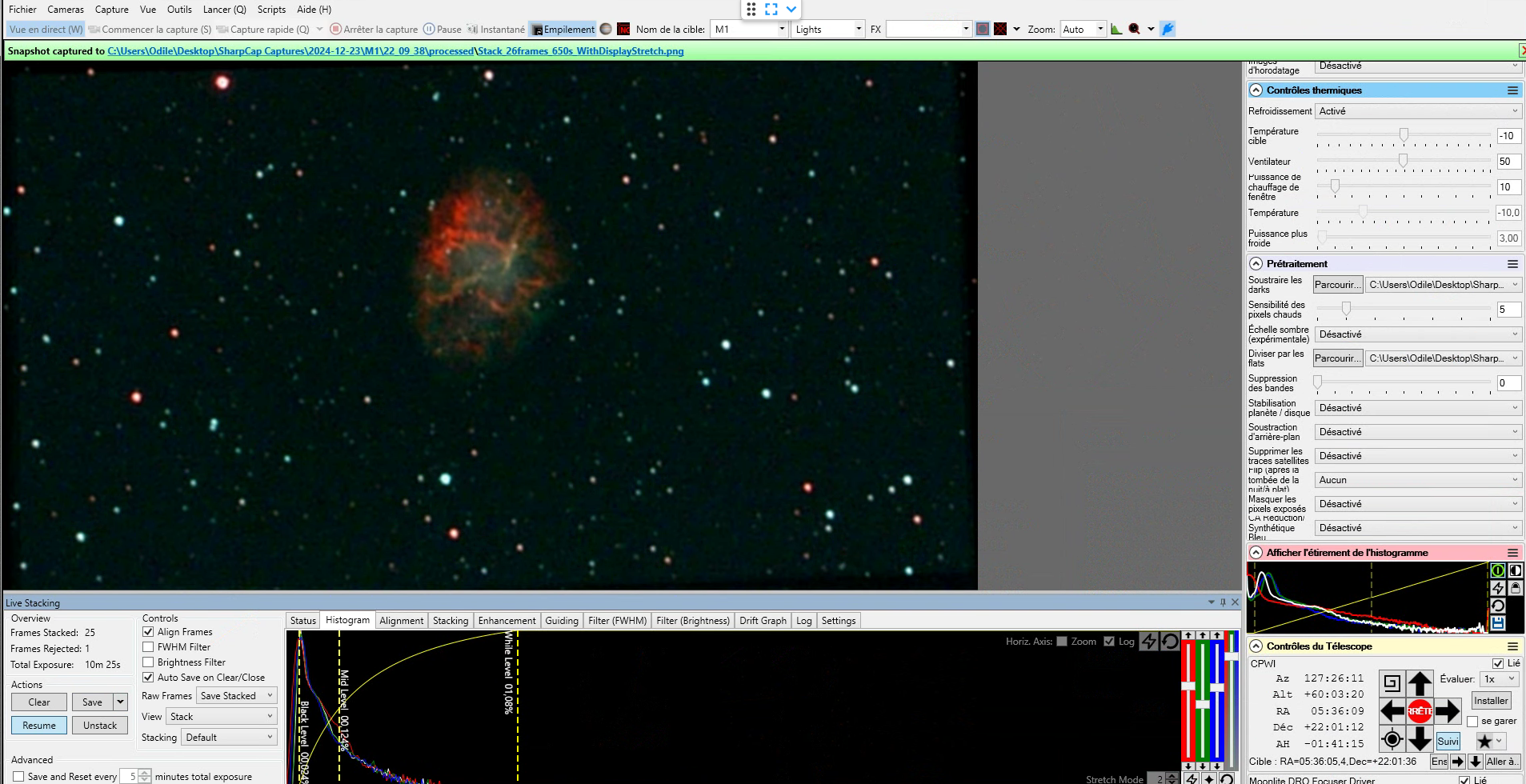Collapse the Prétraitement panel

coord(1256,264)
